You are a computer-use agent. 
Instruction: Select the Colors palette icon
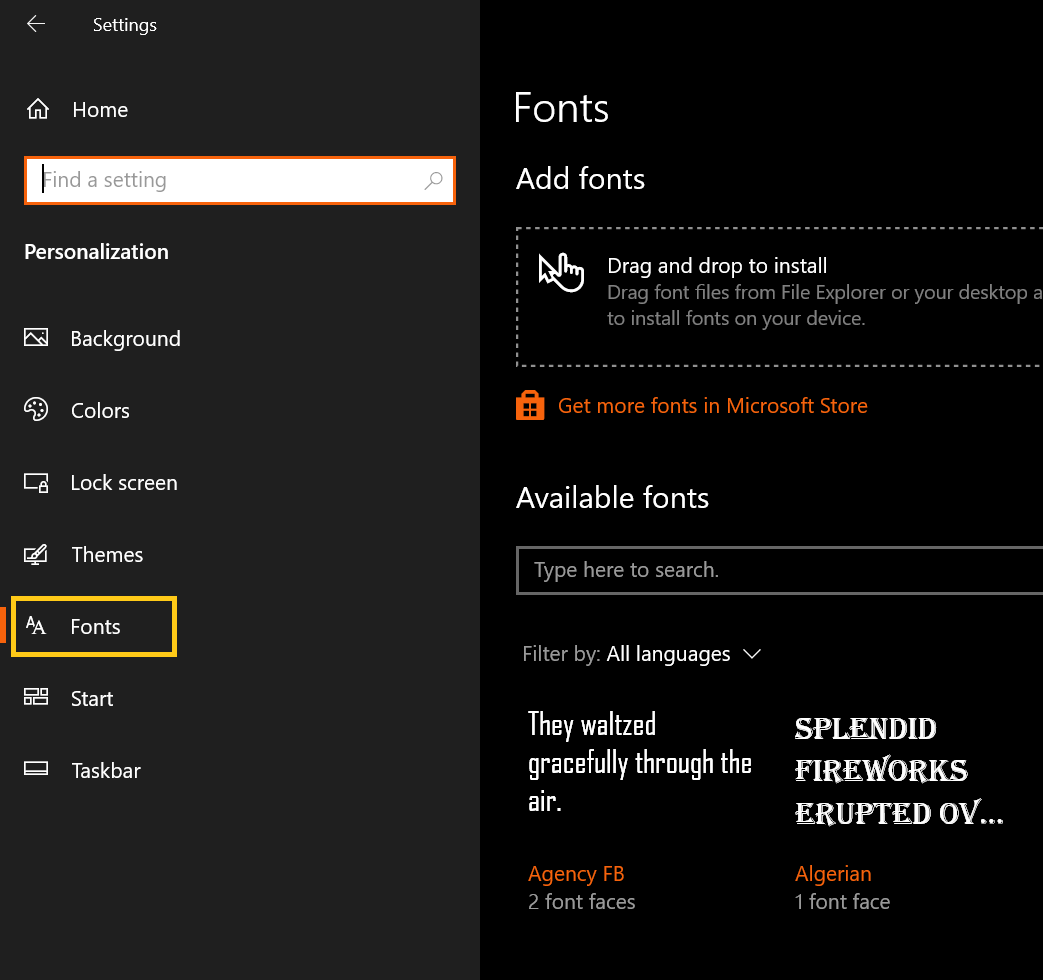35,410
